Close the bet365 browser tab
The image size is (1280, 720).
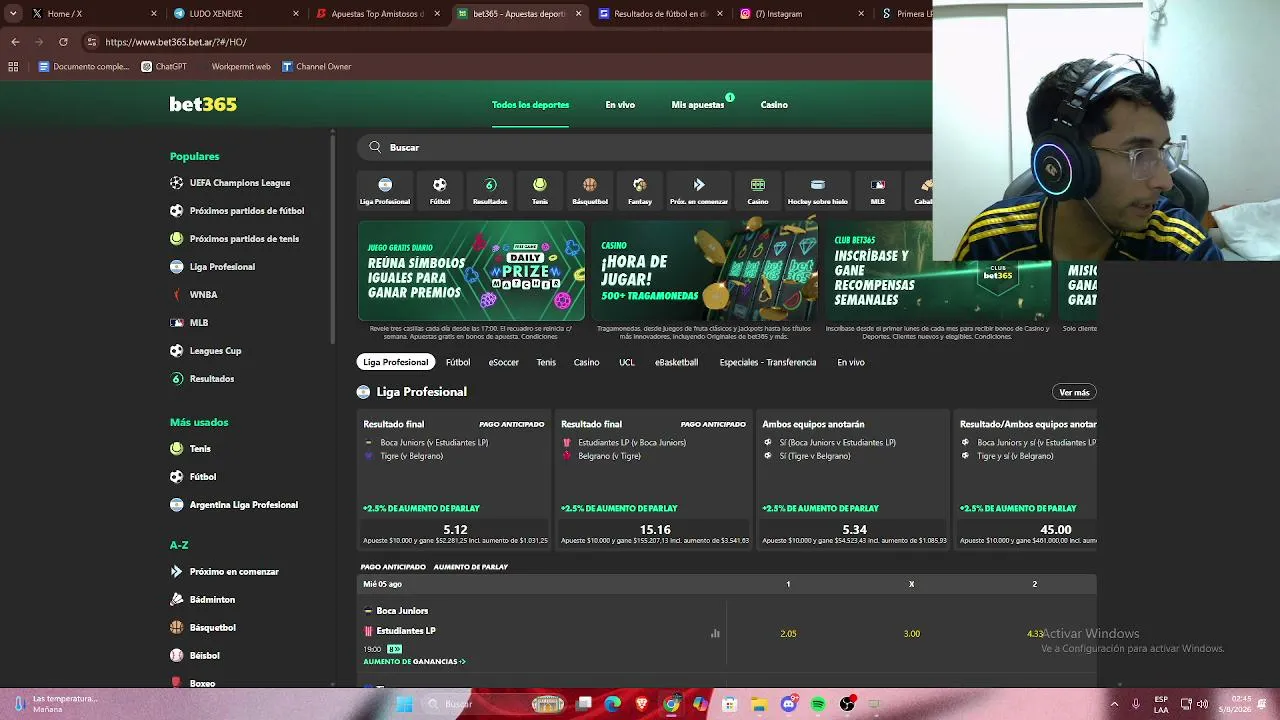point(578,14)
